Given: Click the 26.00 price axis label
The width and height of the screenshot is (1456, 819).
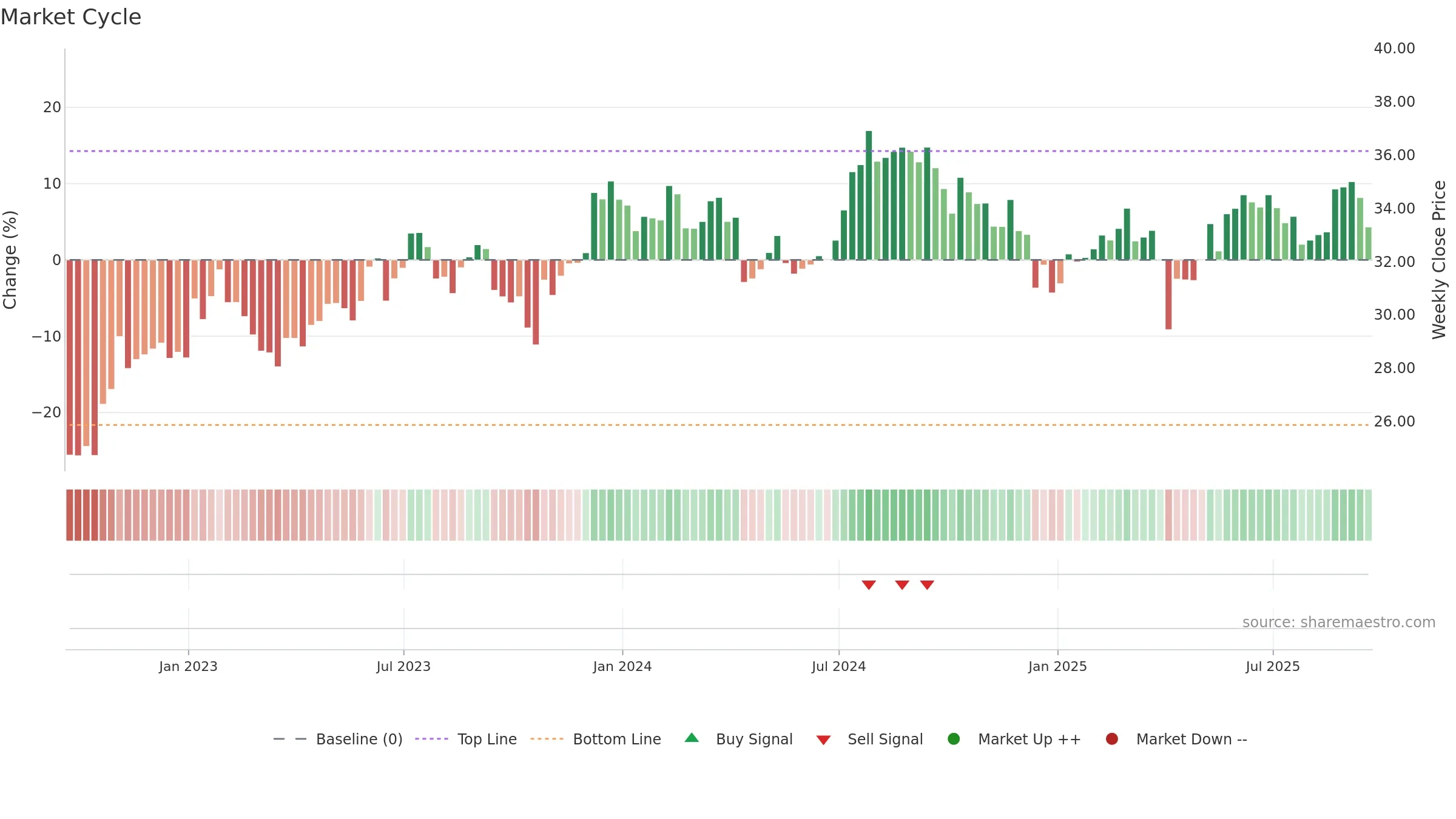Looking at the screenshot, I should tap(1394, 422).
